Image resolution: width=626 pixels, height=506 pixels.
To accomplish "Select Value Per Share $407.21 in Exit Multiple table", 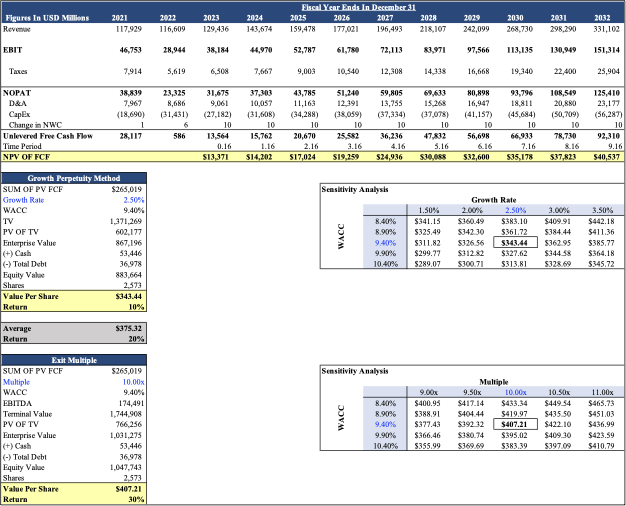I will tap(129, 489).
